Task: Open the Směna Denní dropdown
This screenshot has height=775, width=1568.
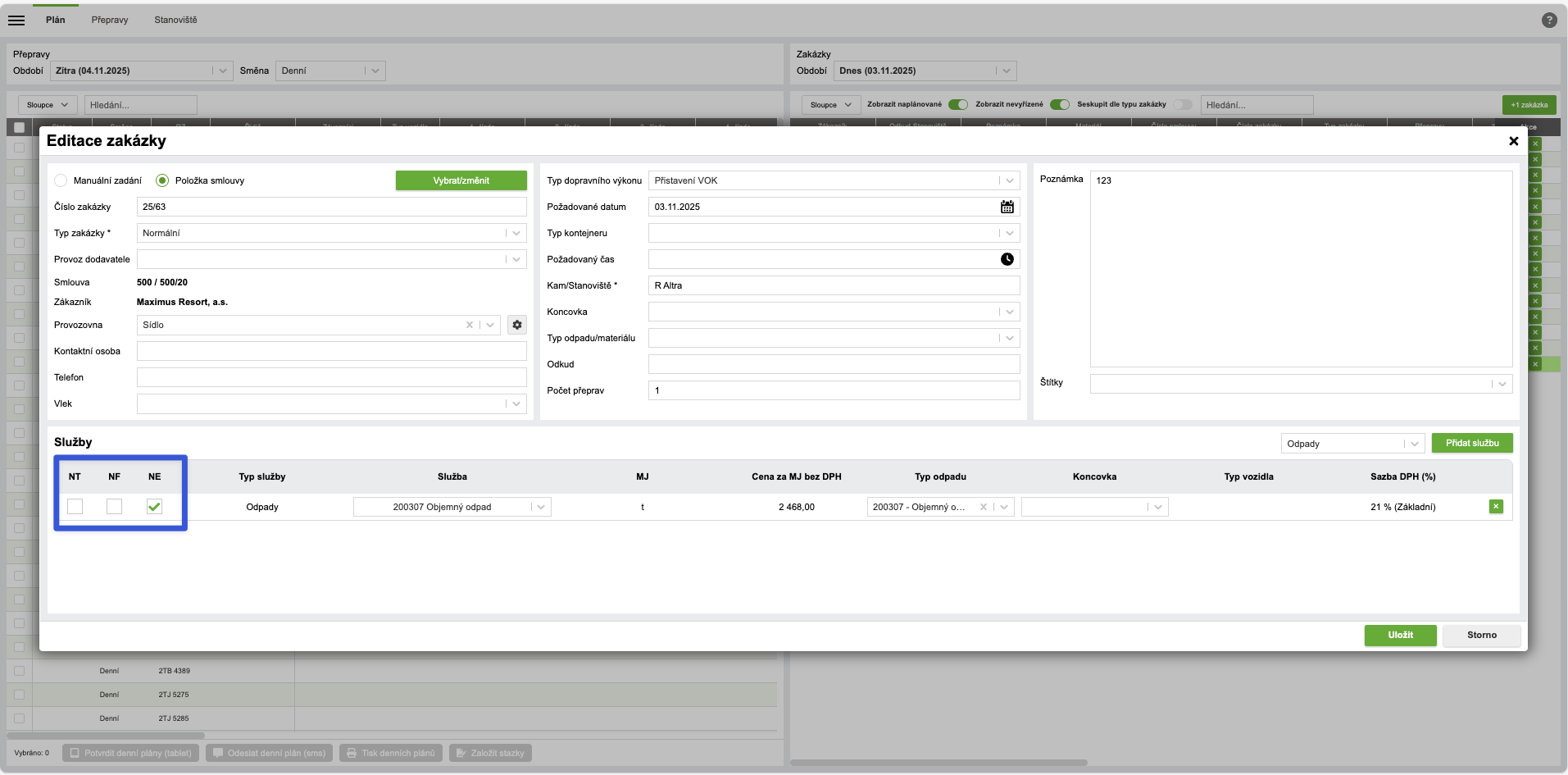Action: 330,71
